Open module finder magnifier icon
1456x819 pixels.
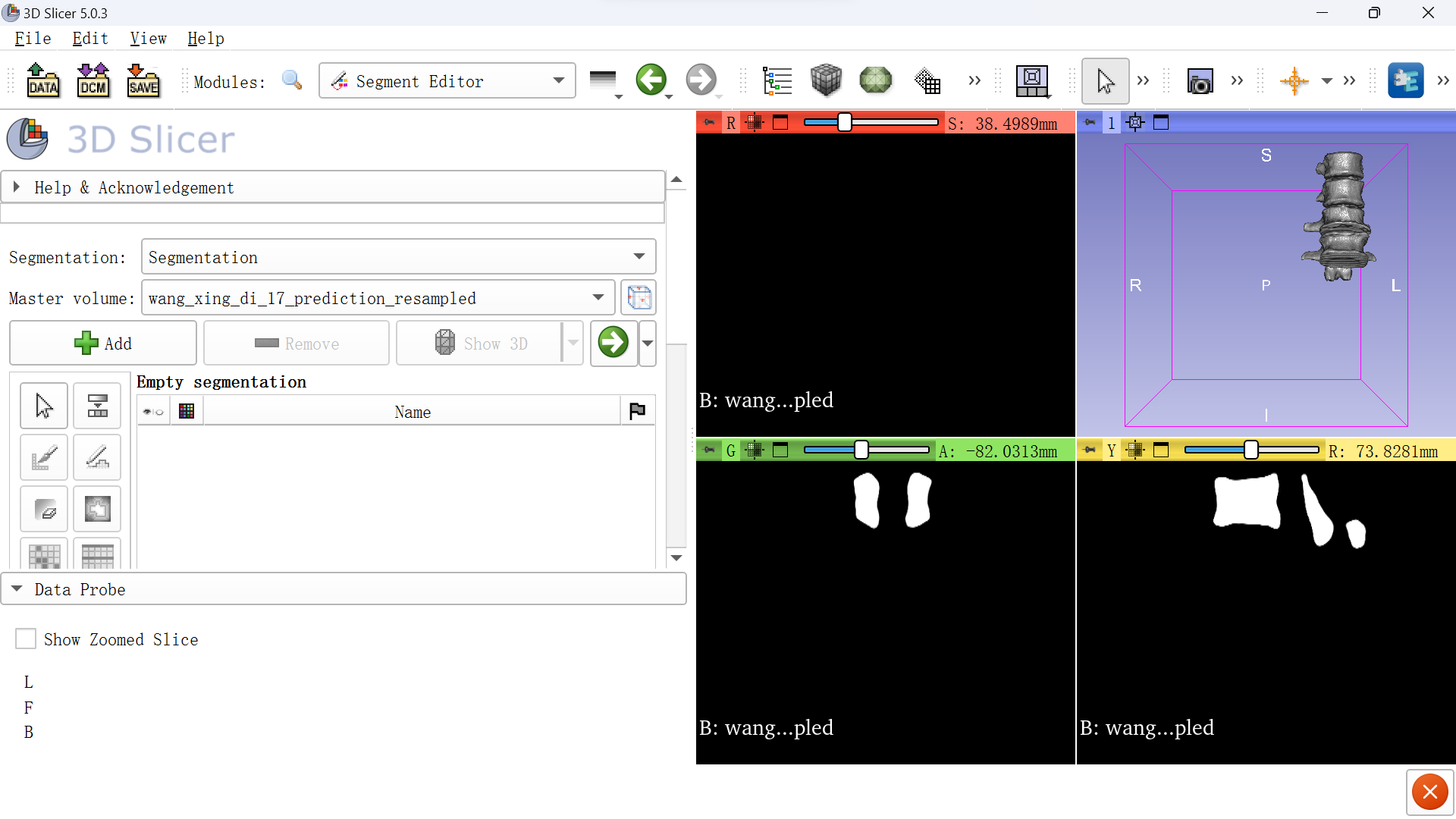click(292, 80)
